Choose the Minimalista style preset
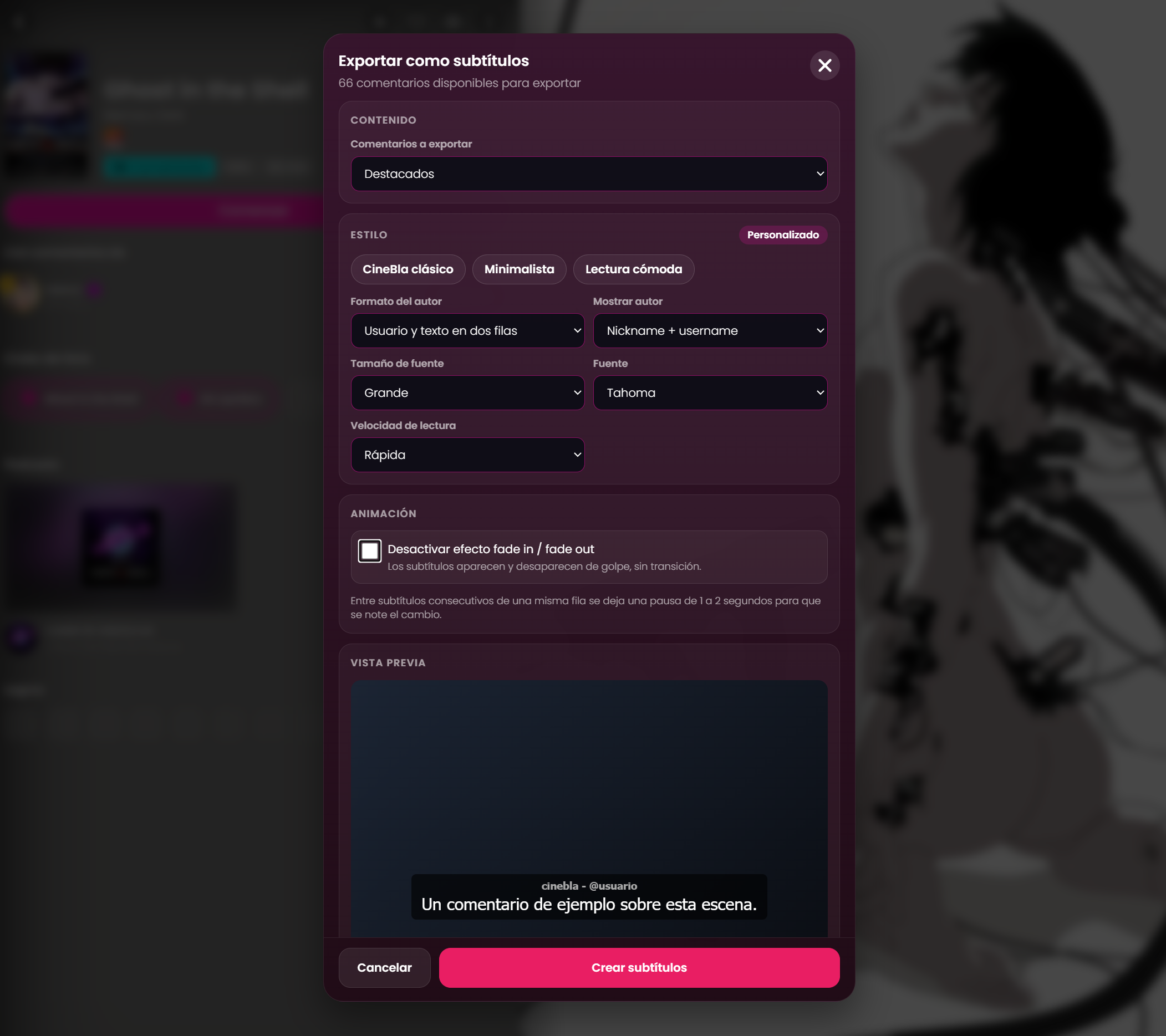 [x=519, y=269]
